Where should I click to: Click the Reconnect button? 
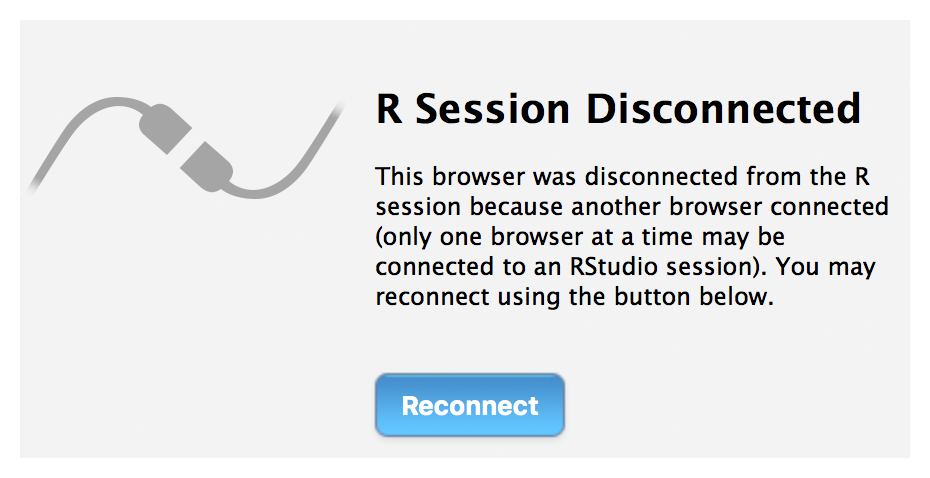pos(469,405)
